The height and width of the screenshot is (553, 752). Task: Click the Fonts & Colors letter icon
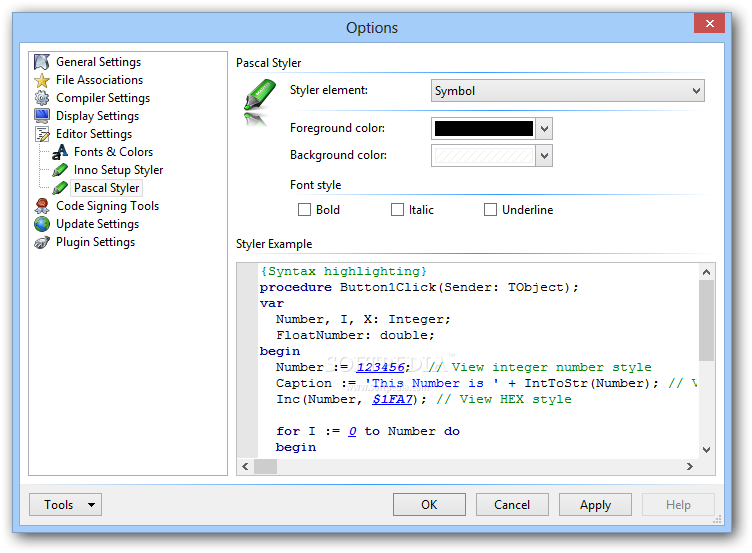coord(60,152)
